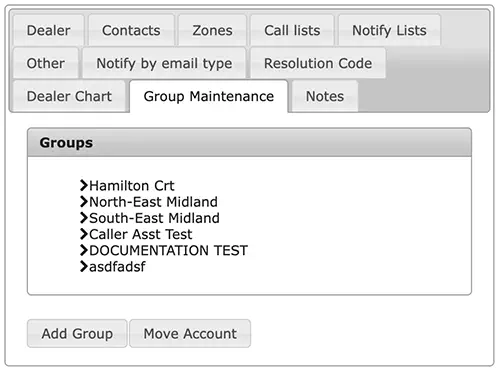Open the Other tab
Image resolution: width=500 pixels, height=372 pixels.
[x=46, y=63]
